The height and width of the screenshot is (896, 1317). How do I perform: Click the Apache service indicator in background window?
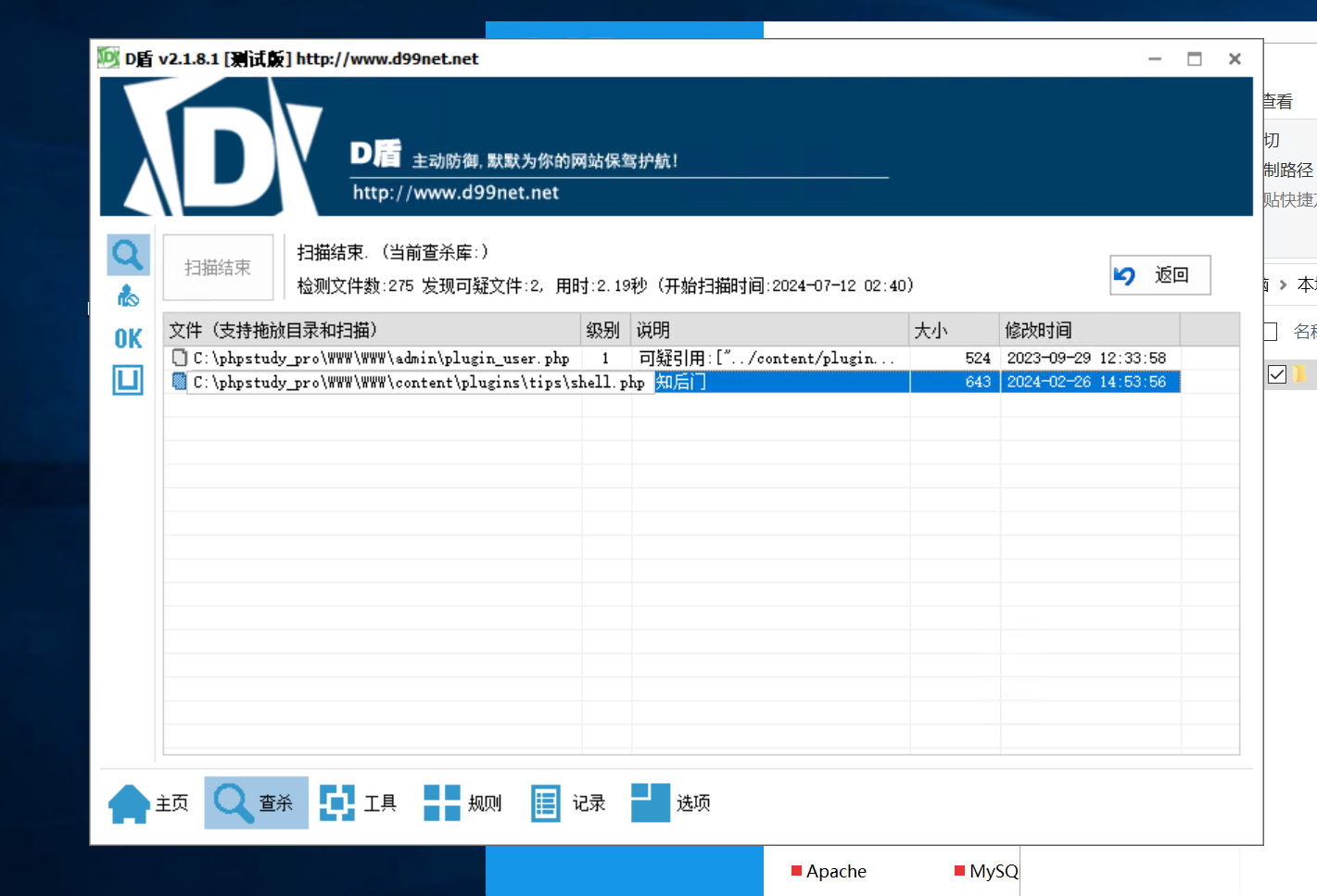pos(829,871)
